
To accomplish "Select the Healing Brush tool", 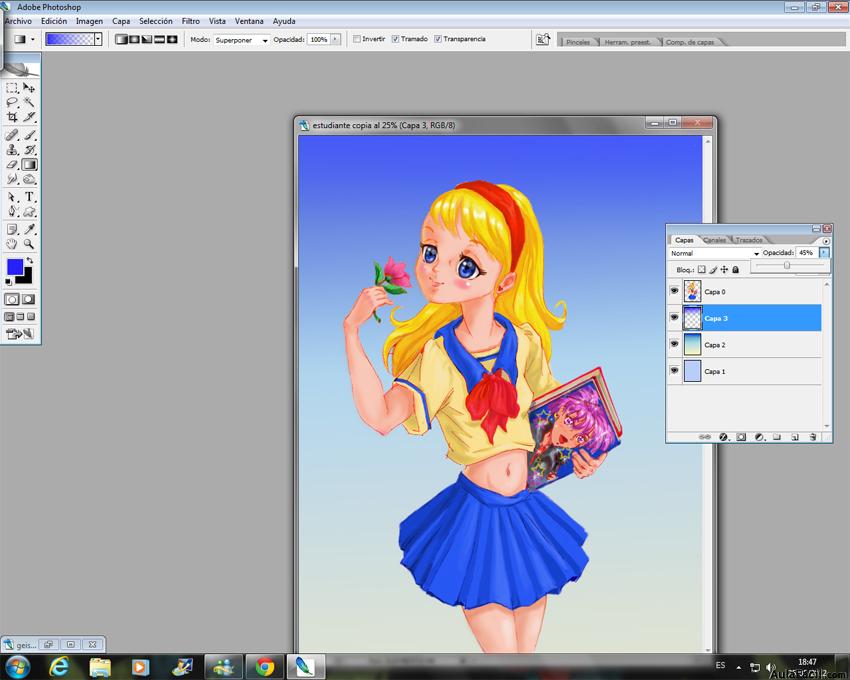I will [x=12, y=135].
